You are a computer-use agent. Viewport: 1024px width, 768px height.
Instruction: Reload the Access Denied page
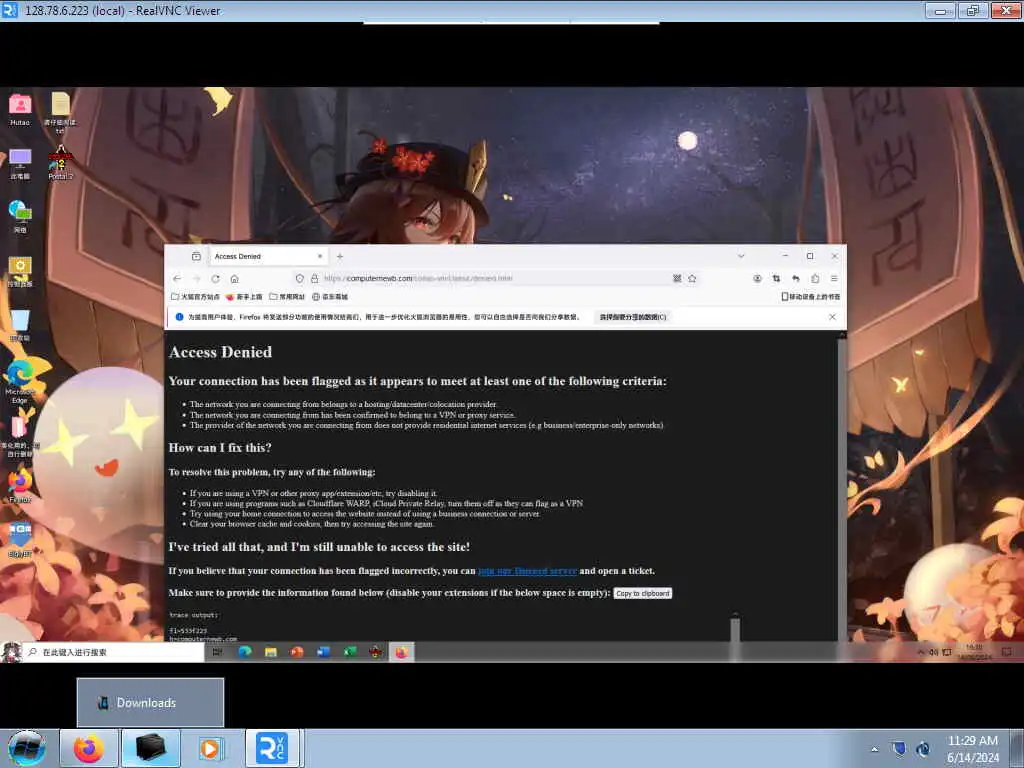tap(215, 278)
